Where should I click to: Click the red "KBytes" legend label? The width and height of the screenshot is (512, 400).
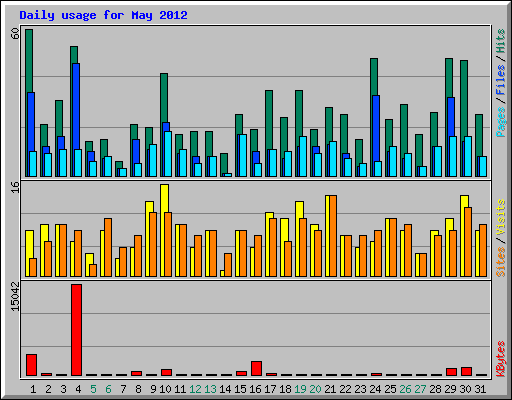[x=500, y=359]
